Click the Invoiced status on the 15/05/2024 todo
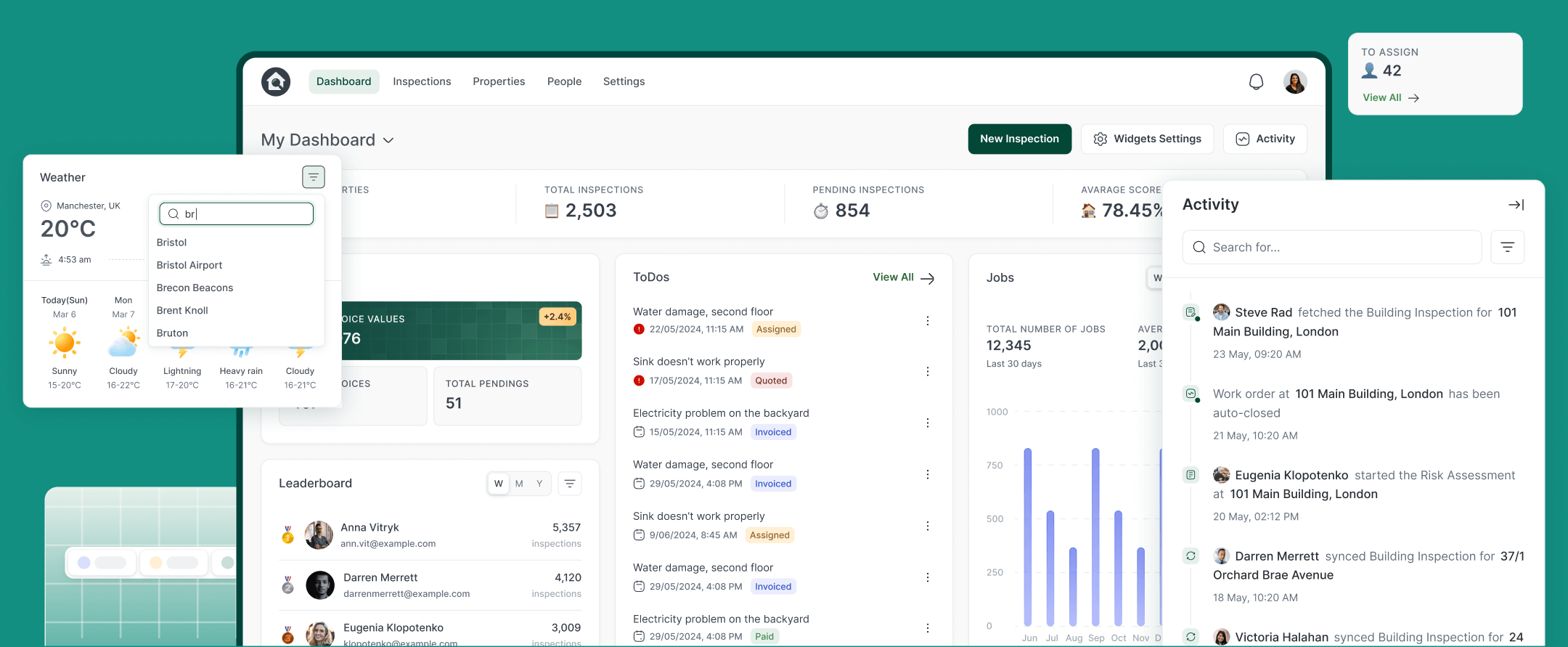 773,432
